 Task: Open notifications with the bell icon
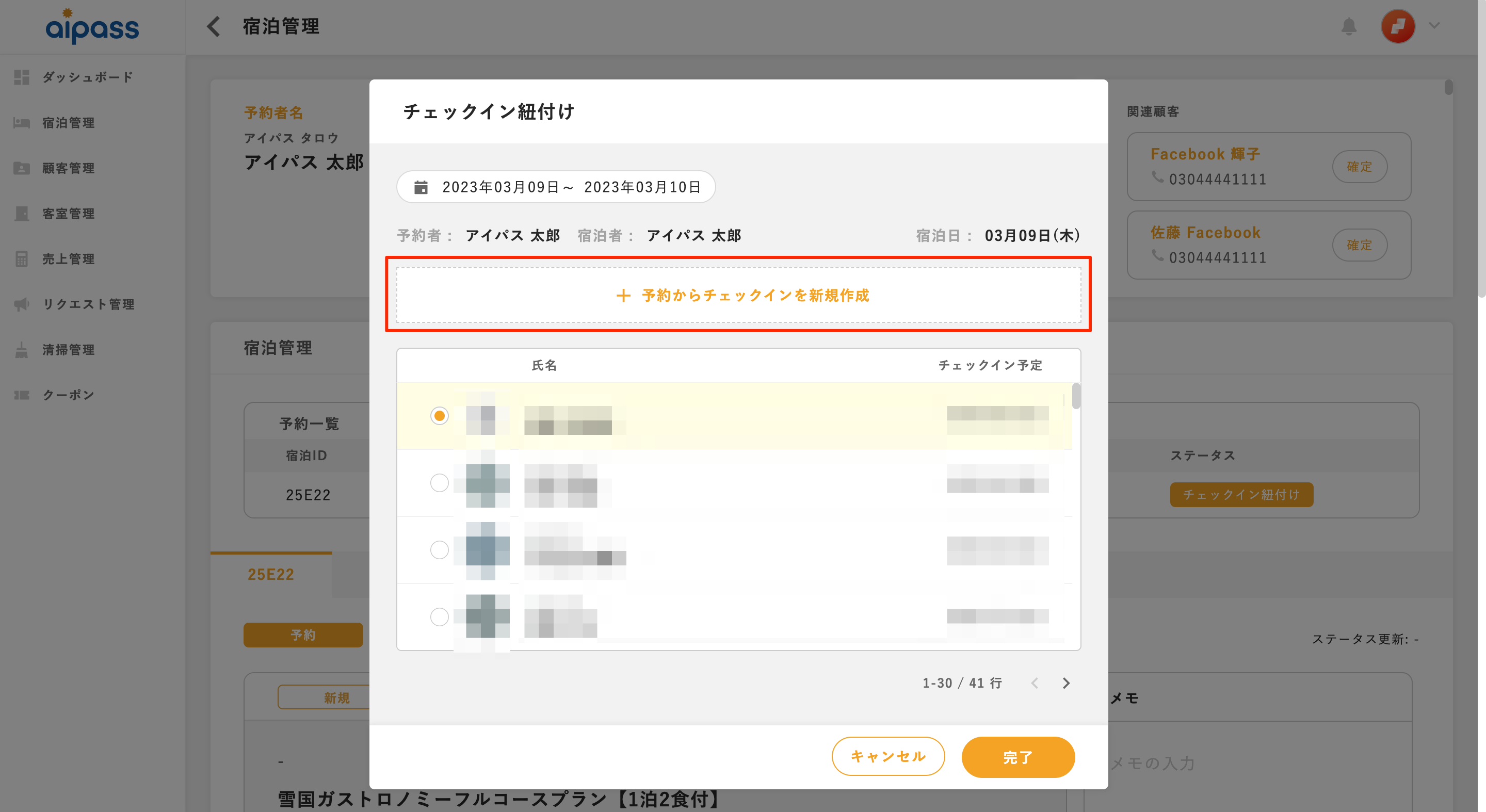click(x=1350, y=26)
